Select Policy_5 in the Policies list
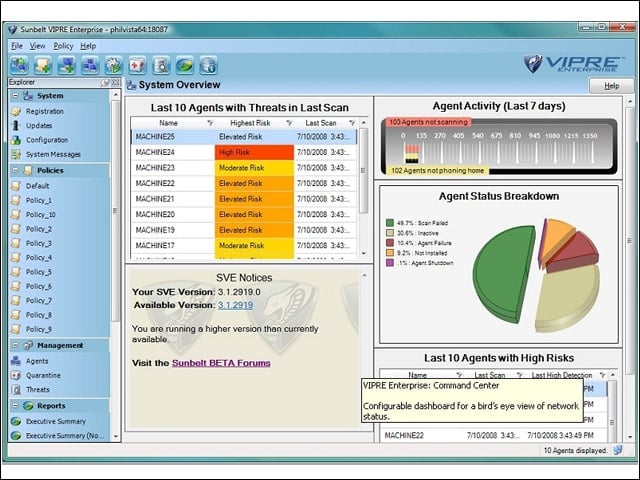Image resolution: width=640 pixels, height=480 pixels. click(x=38, y=272)
